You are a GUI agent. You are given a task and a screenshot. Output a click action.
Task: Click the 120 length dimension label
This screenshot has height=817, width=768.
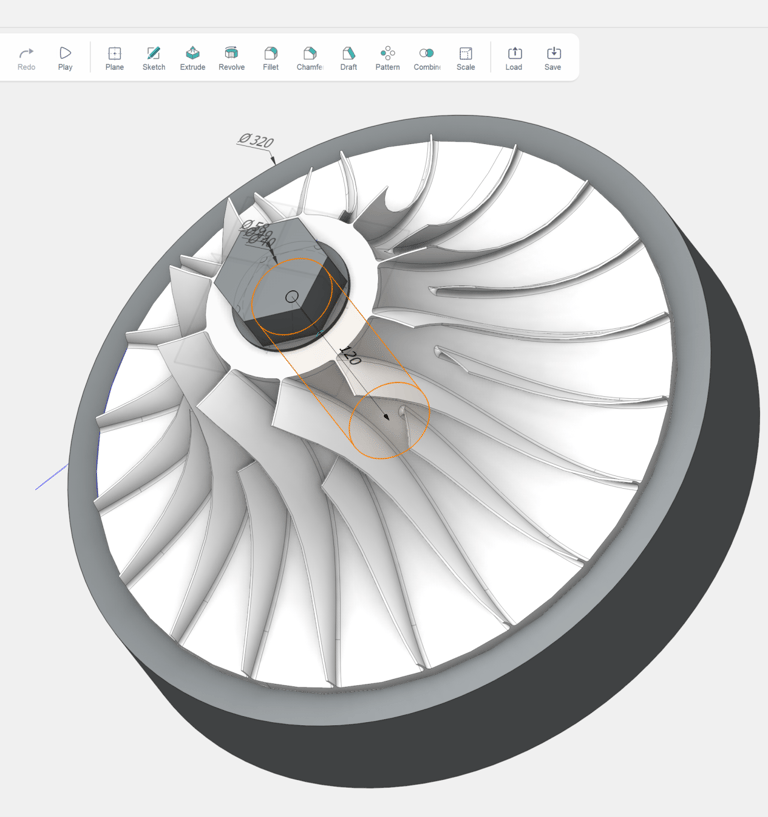click(x=350, y=355)
